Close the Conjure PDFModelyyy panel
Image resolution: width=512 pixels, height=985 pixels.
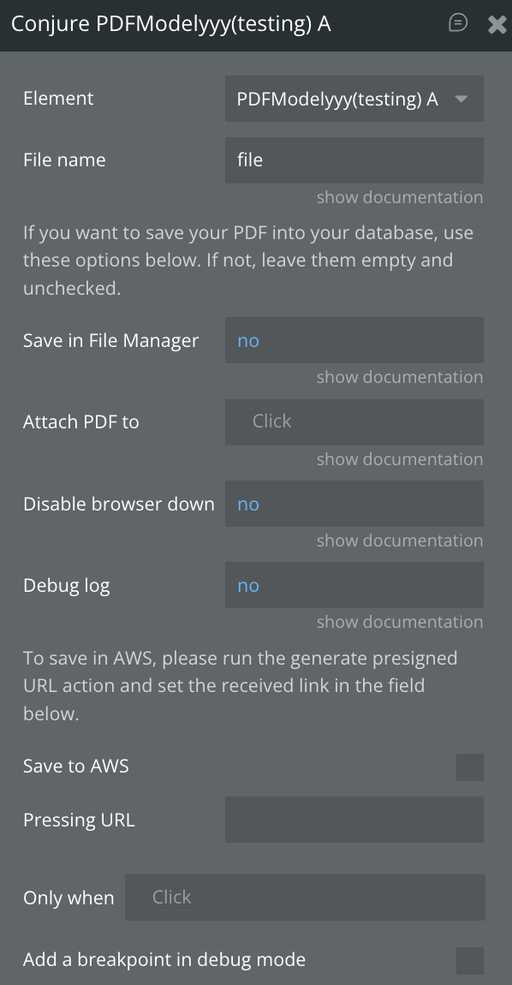497,24
